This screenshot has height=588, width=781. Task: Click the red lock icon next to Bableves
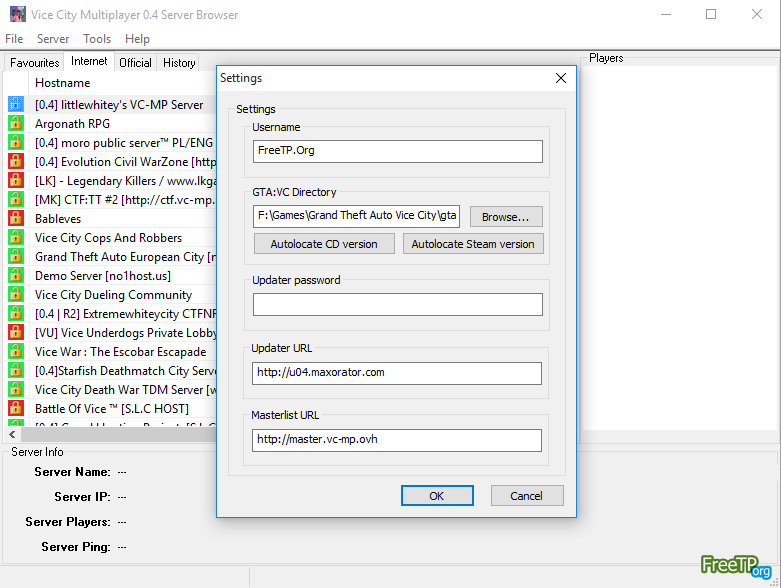(15, 218)
